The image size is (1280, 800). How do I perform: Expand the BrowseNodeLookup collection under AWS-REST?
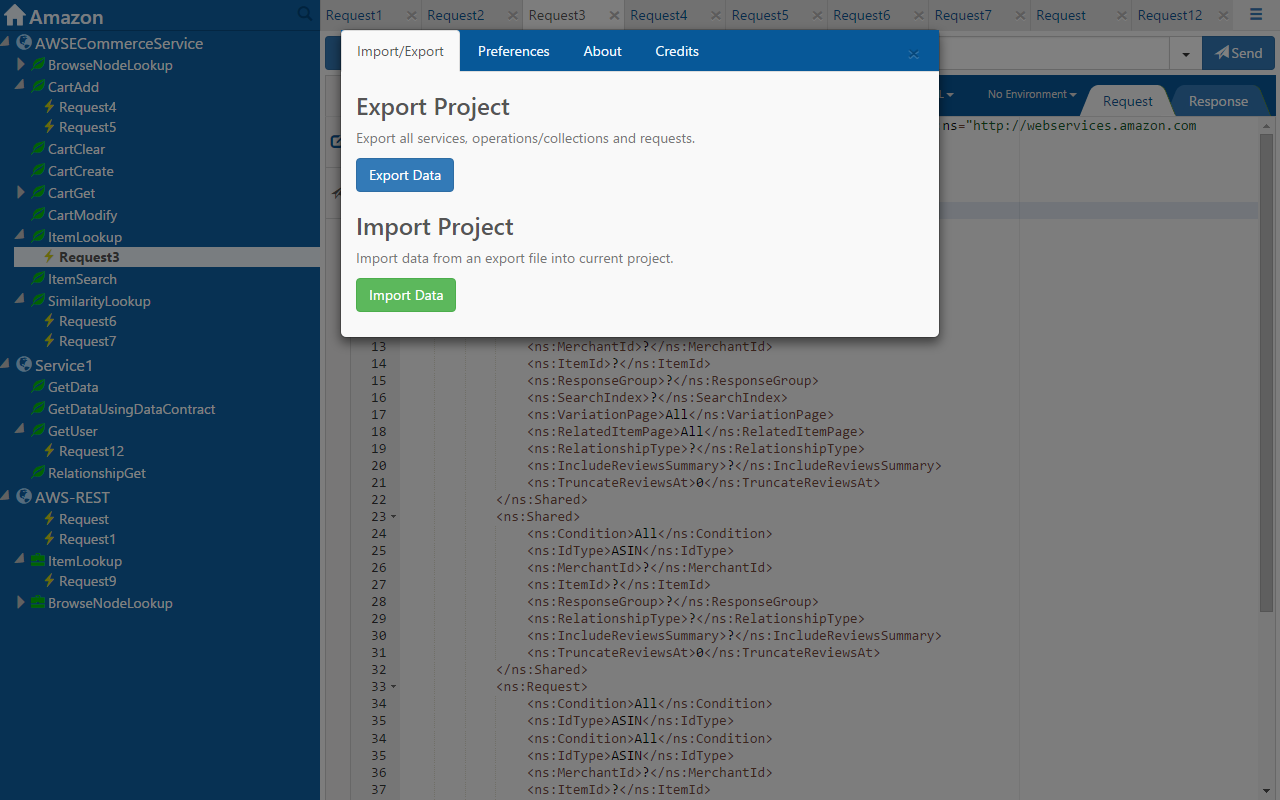21,603
